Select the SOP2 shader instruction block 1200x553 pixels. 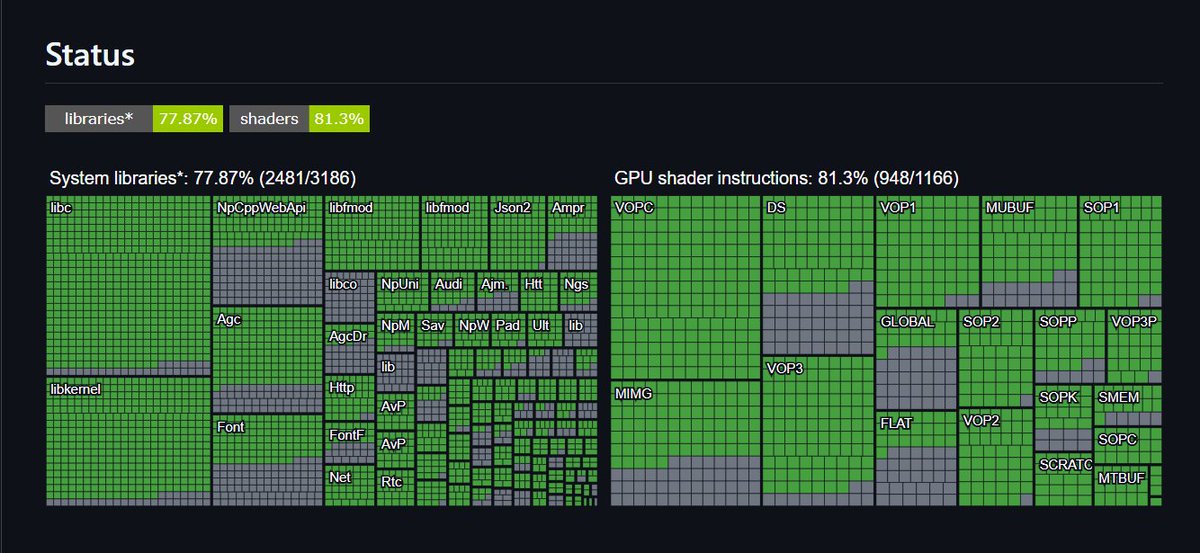click(x=995, y=357)
